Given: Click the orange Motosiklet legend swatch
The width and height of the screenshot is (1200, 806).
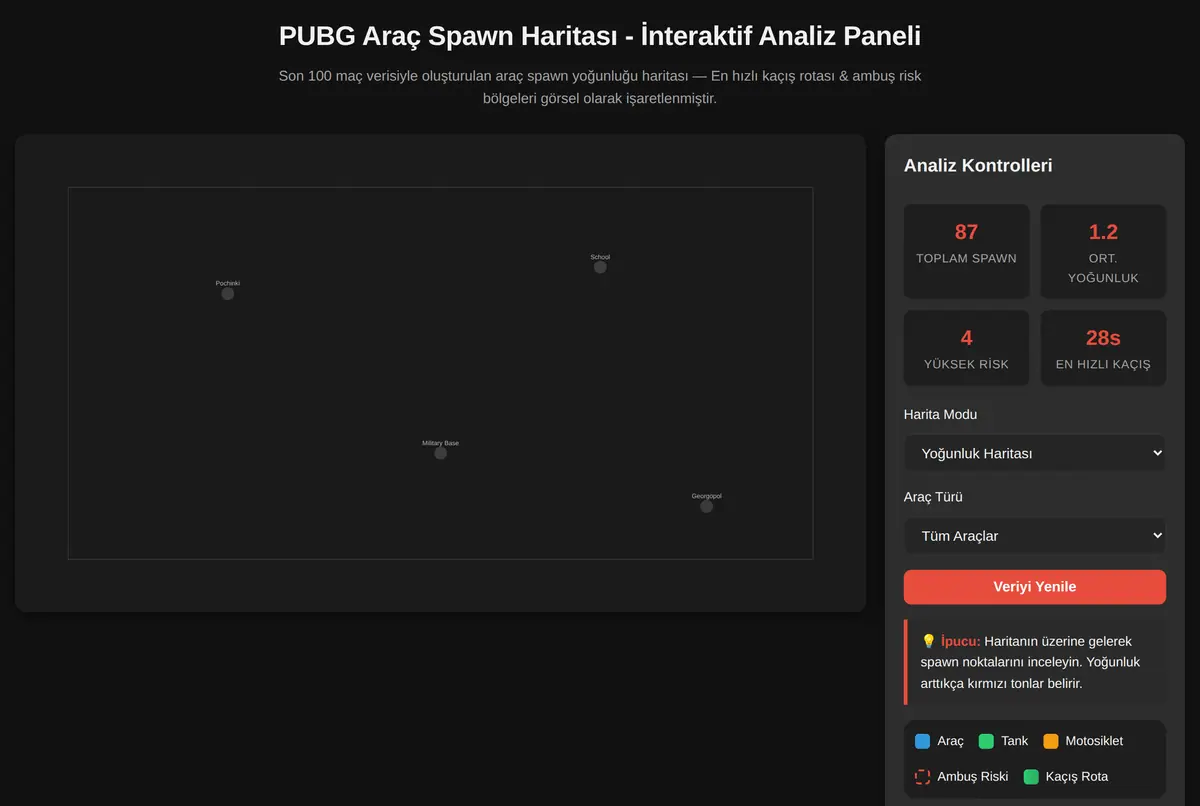Looking at the screenshot, I should 1050,741.
